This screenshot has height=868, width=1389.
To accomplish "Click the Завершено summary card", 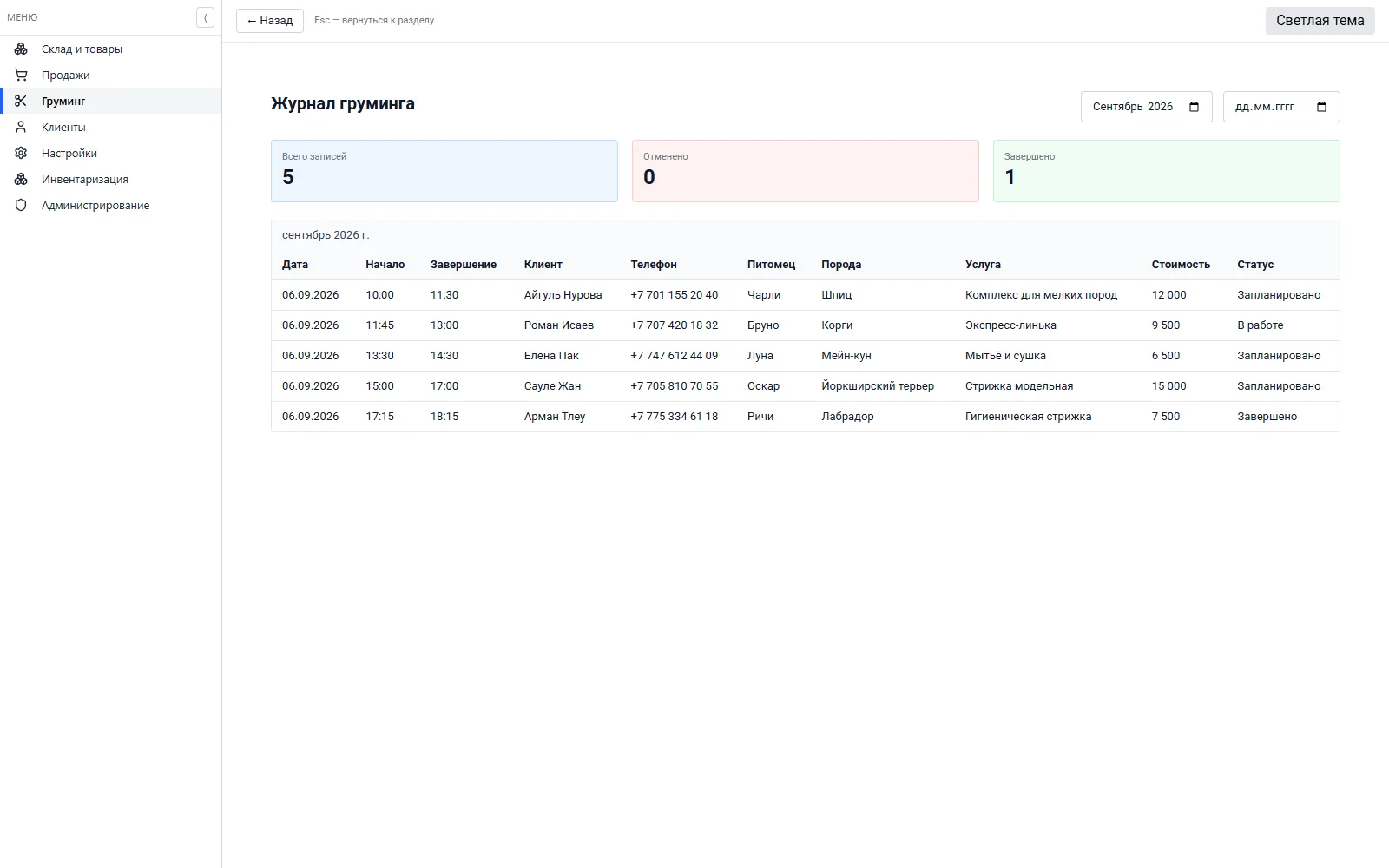I will tap(1167, 171).
